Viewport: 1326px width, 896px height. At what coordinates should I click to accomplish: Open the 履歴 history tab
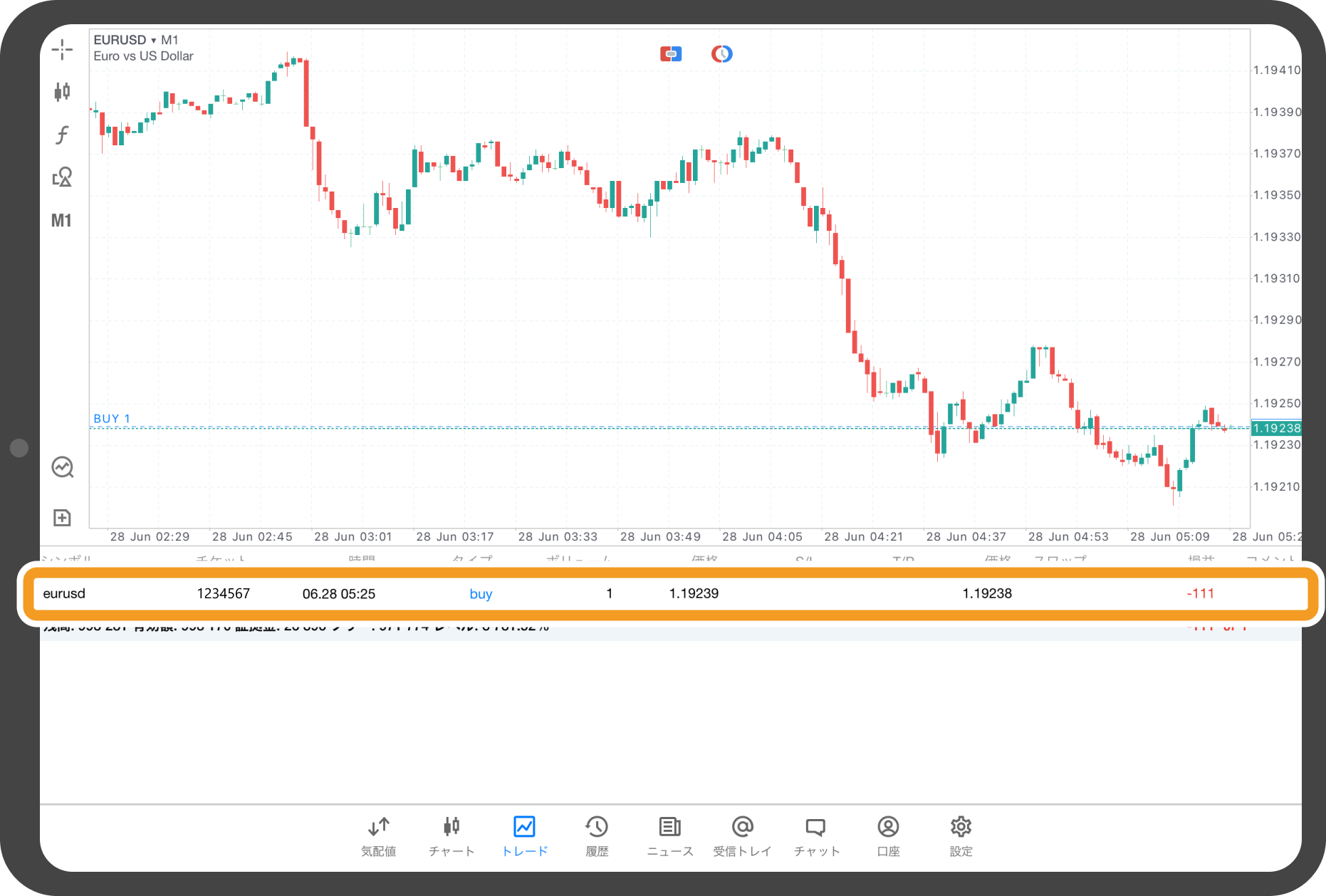click(x=597, y=835)
